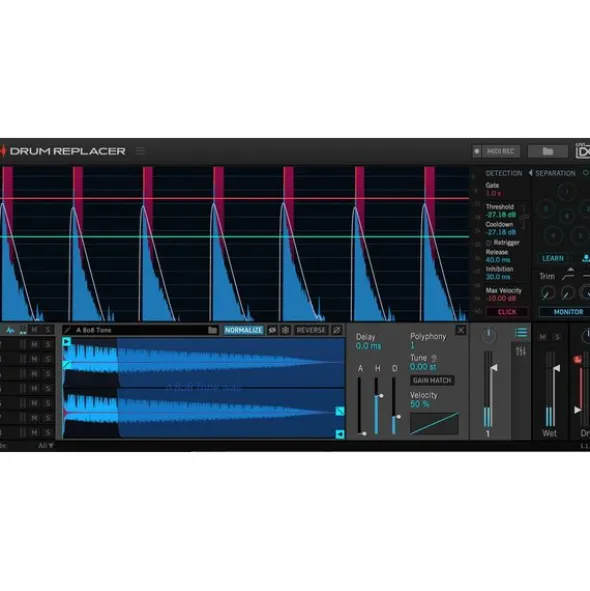The height and width of the screenshot is (591, 590).
Task: Select separation node 6 circle
Action: pos(566,216)
